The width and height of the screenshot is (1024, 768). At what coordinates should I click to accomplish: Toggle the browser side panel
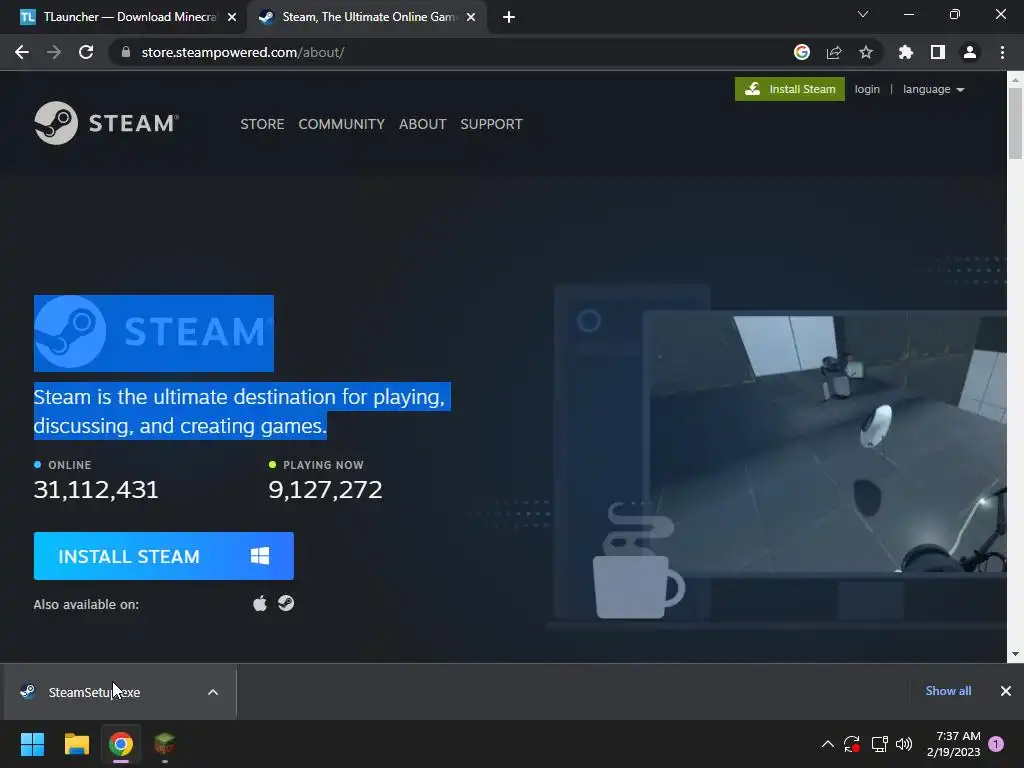[938, 52]
